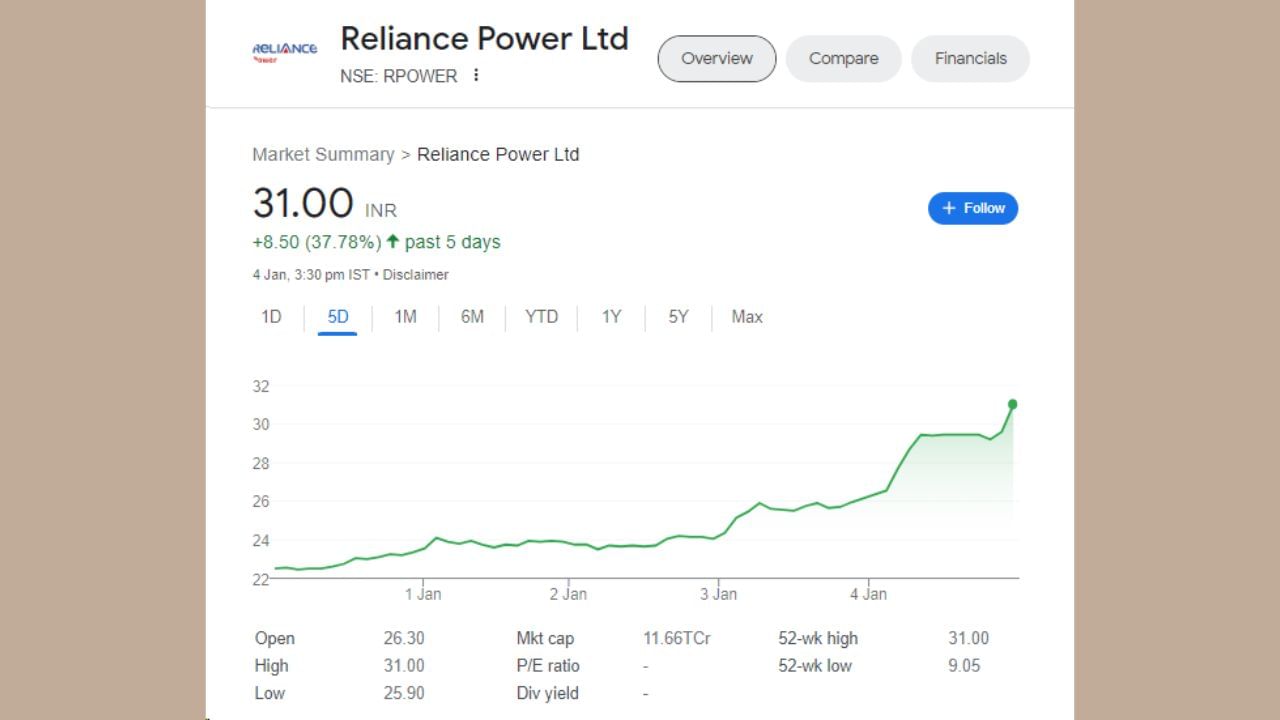This screenshot has width=1280, height=720.
Task: Click the 22 y-axis label
Action: (x=261, y=579)
